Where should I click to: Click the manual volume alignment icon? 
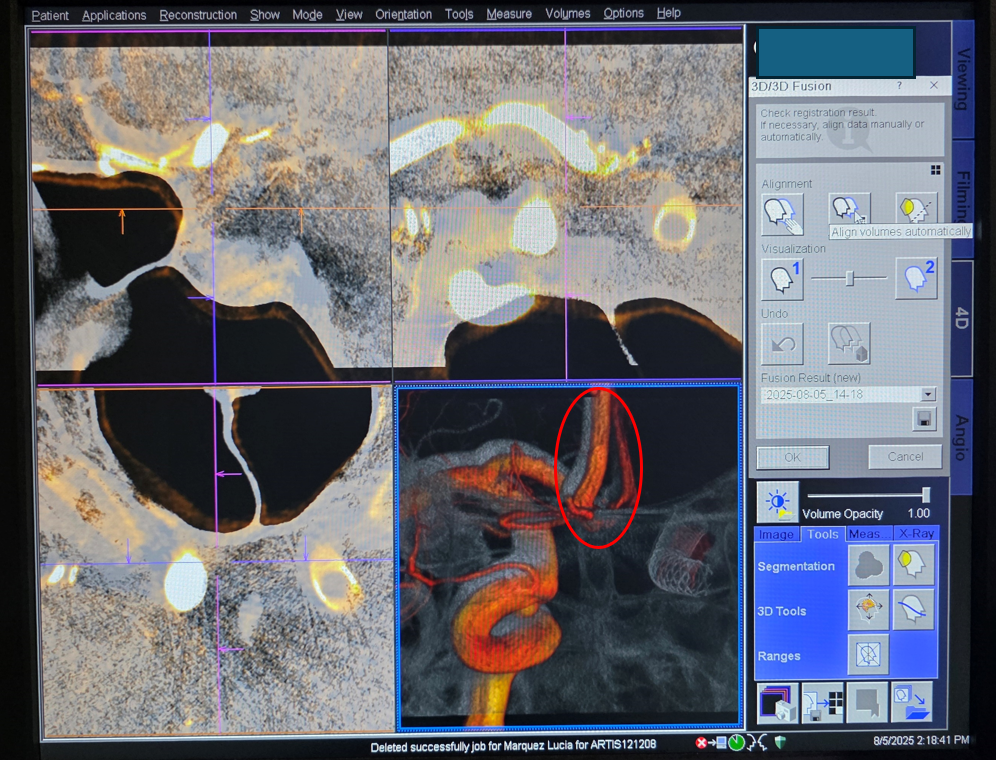tap(782, 213)
